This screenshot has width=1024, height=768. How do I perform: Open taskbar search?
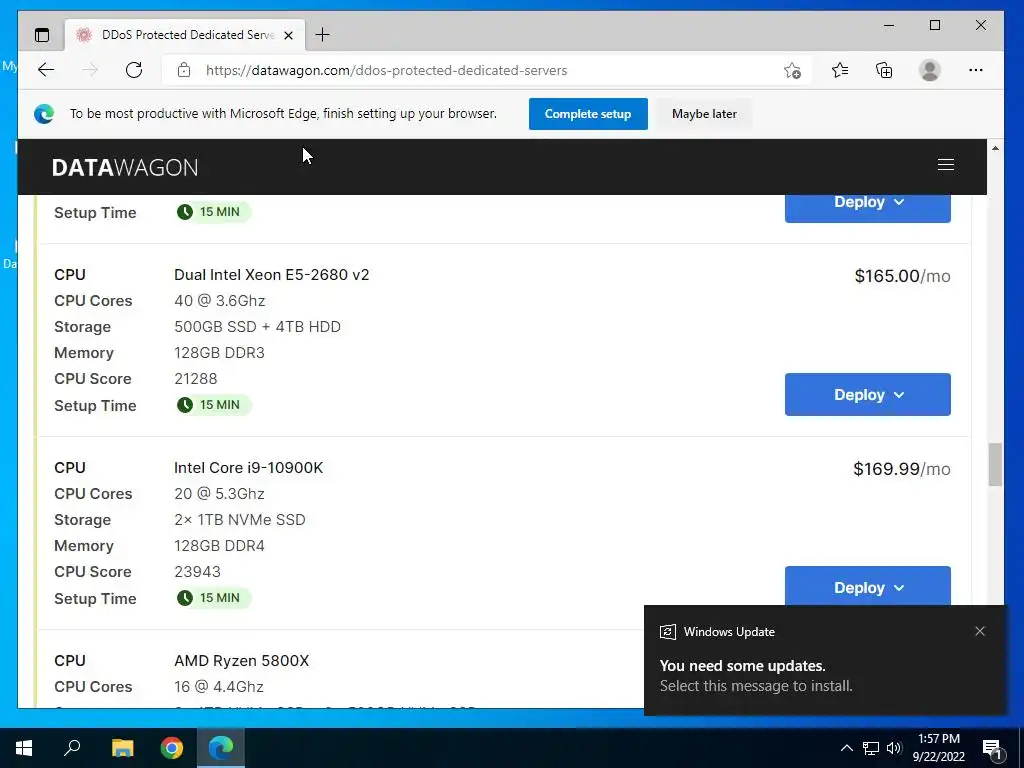coord(72,748)
